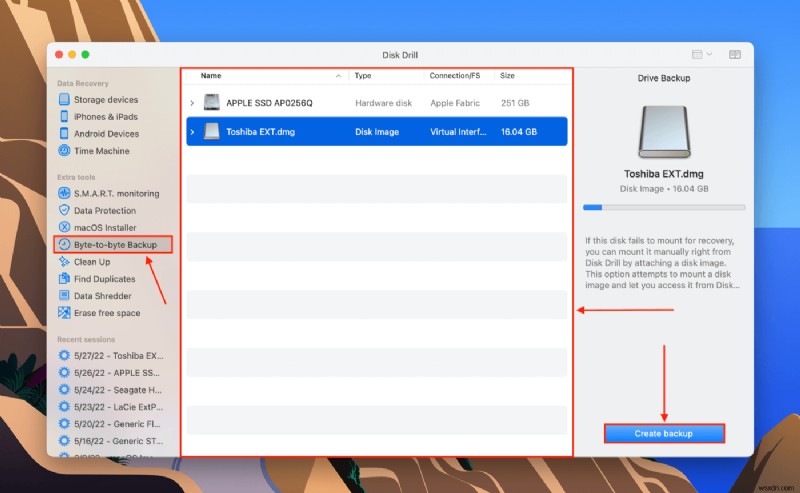Screen dimensions: 800x493
Task: Click the Byte-to-byte Backup clock icon
Action: click(64, 244)
